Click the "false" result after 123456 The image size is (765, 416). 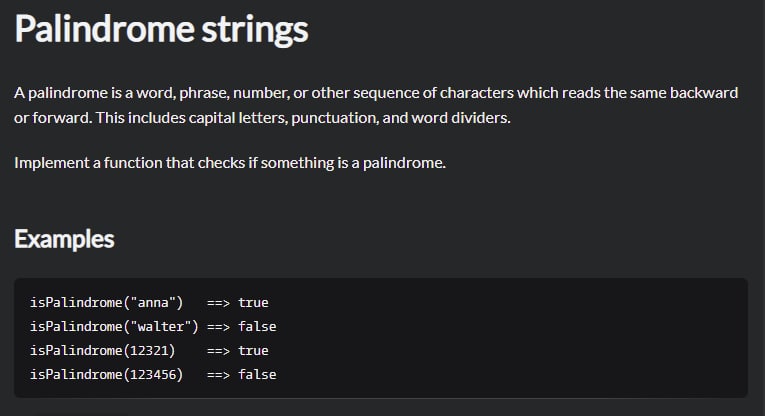[x=257, y=375]
